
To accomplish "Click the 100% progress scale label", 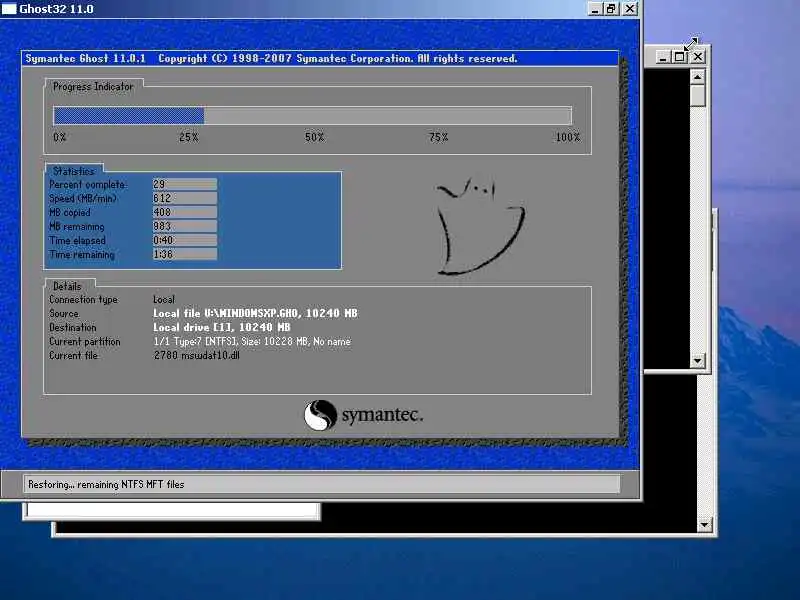I will [x=568, y=137].
